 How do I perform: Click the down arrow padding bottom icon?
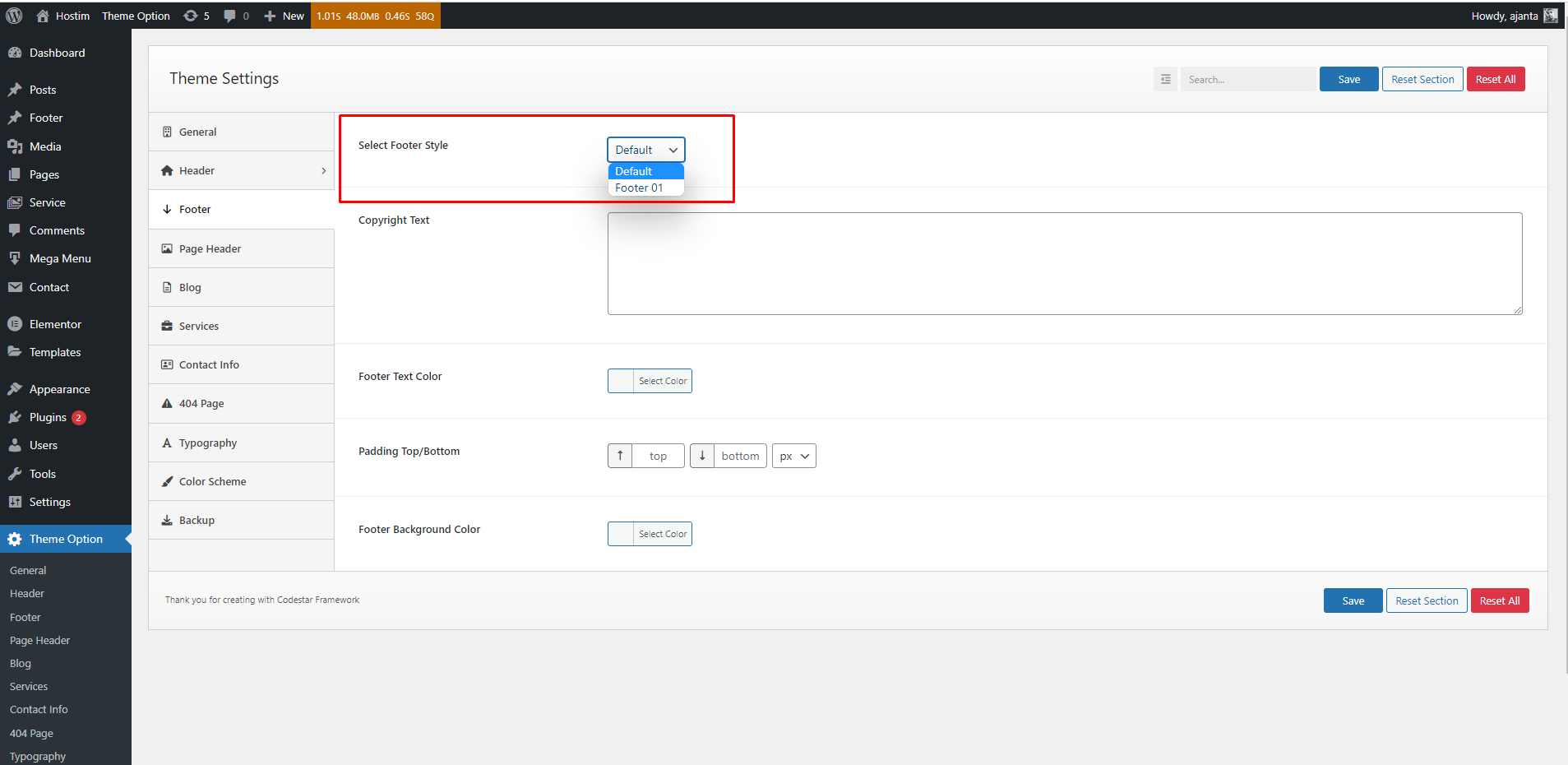(x=702, y=456)
